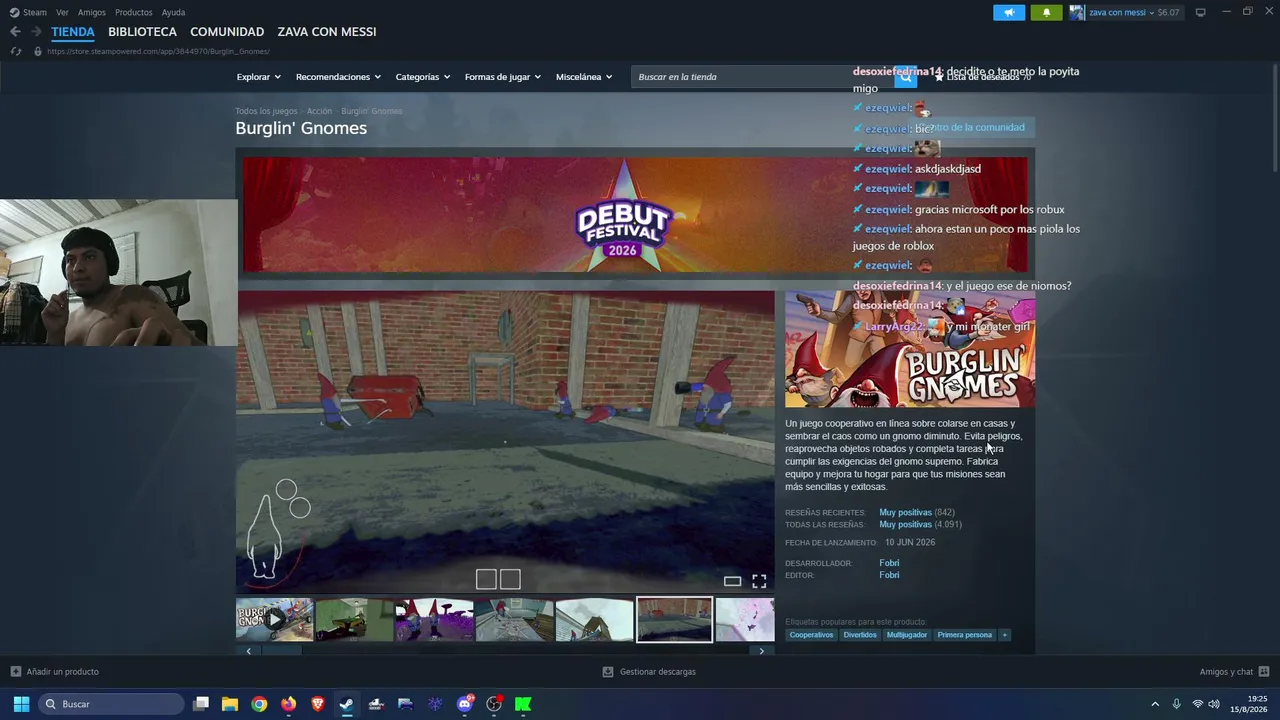
Task: Open Google Chrome from the taskbar
Action: pos(259,704)
